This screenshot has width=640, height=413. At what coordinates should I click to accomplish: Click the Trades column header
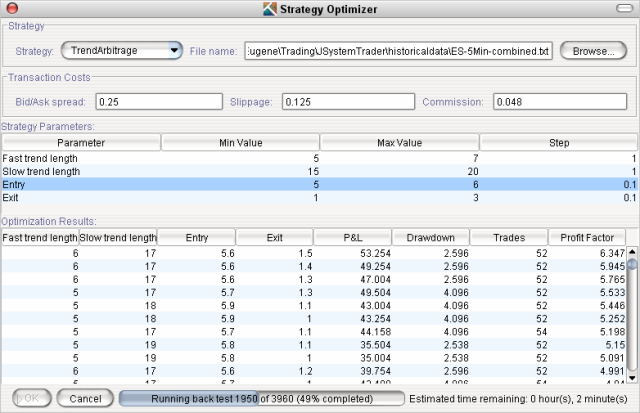(508, 237)
